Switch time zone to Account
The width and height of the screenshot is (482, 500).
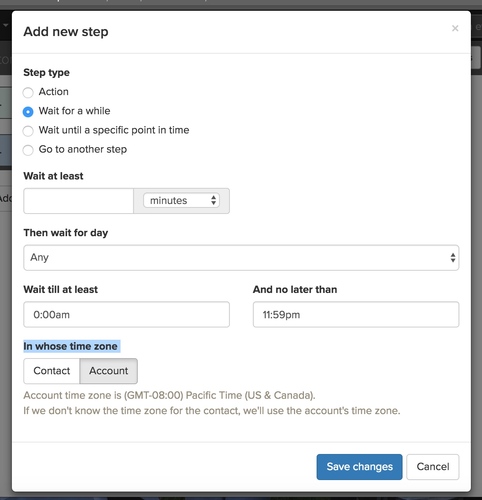[x=108, y=371]
